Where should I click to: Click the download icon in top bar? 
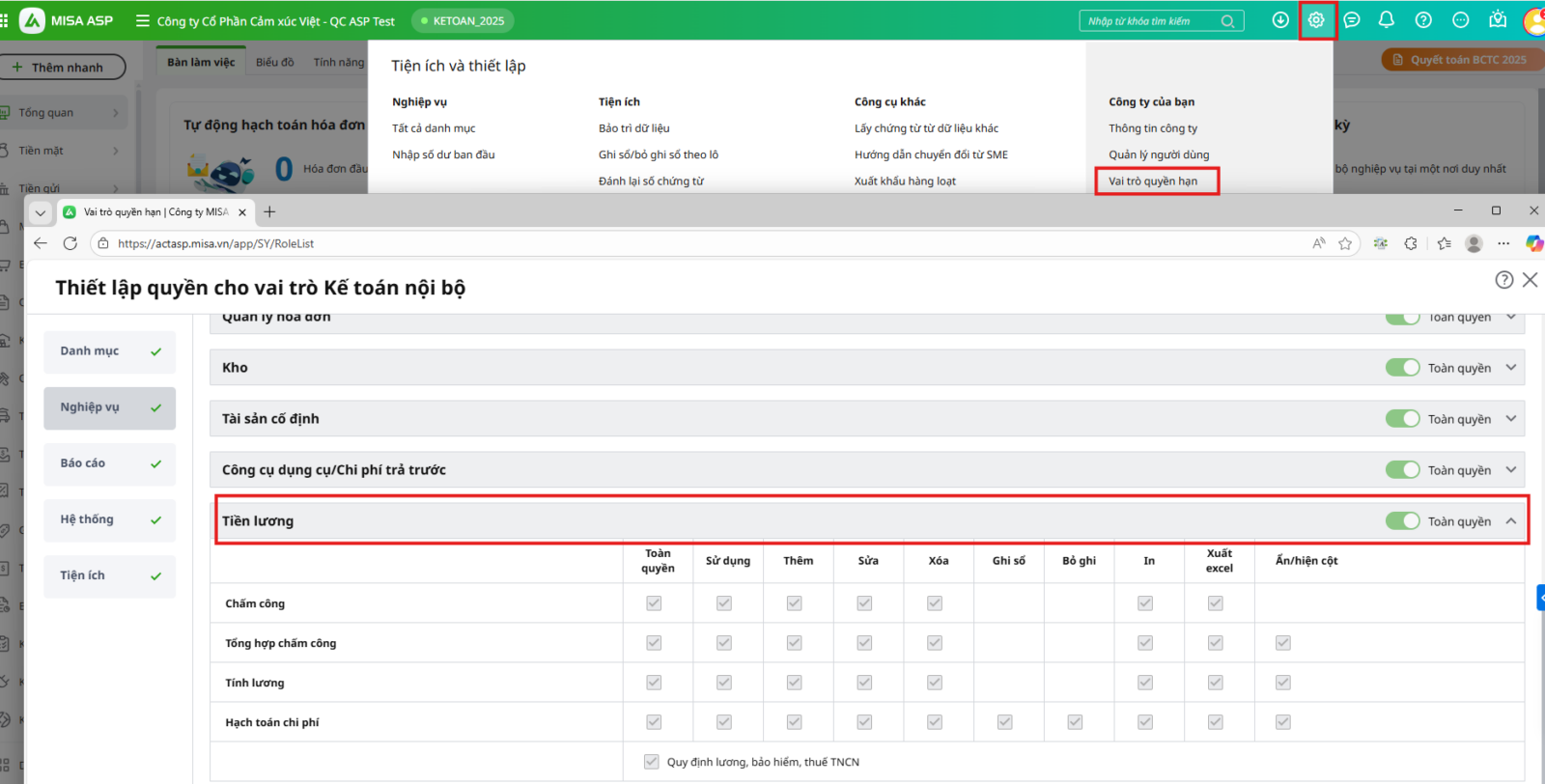tap(1280, 20)
